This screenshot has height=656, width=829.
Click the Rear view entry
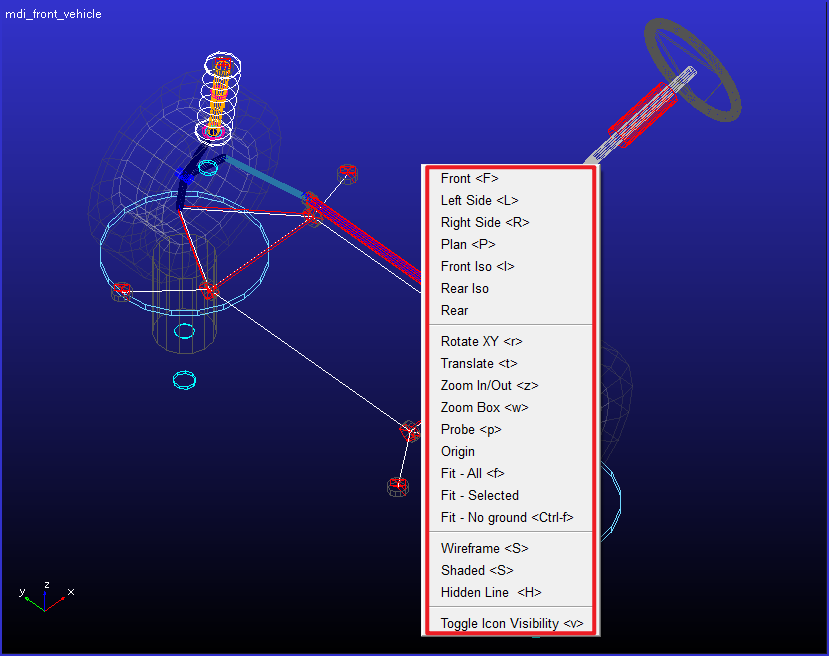(x=511, y=311)
